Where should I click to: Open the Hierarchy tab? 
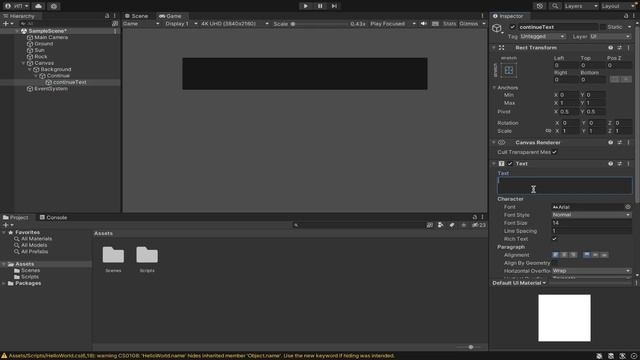point(19,16)
